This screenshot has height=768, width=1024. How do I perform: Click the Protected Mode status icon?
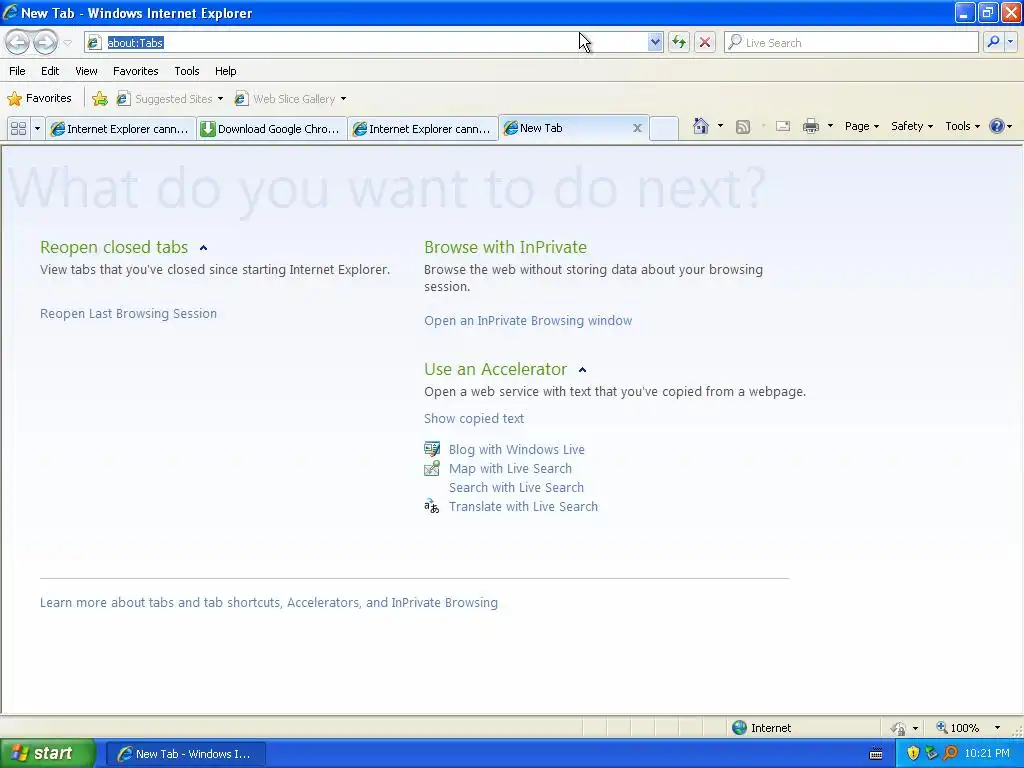899,728
